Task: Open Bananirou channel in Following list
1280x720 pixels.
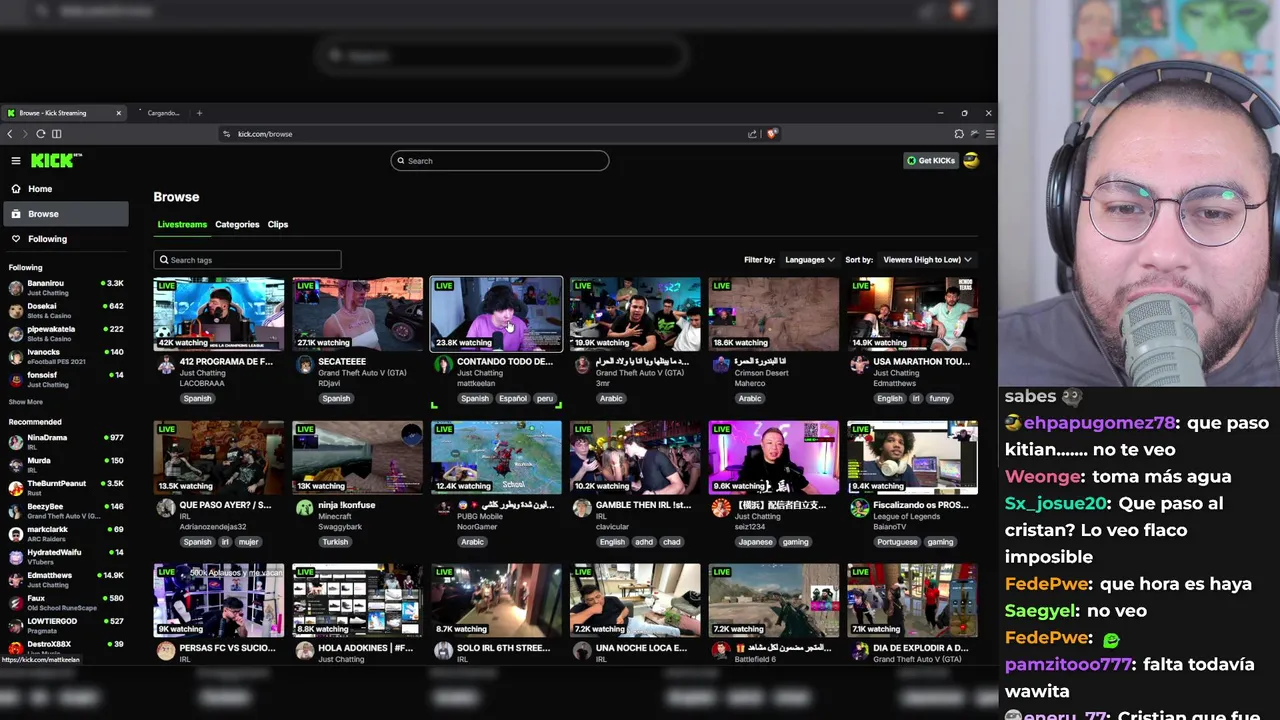Action: tap(66, 288)
